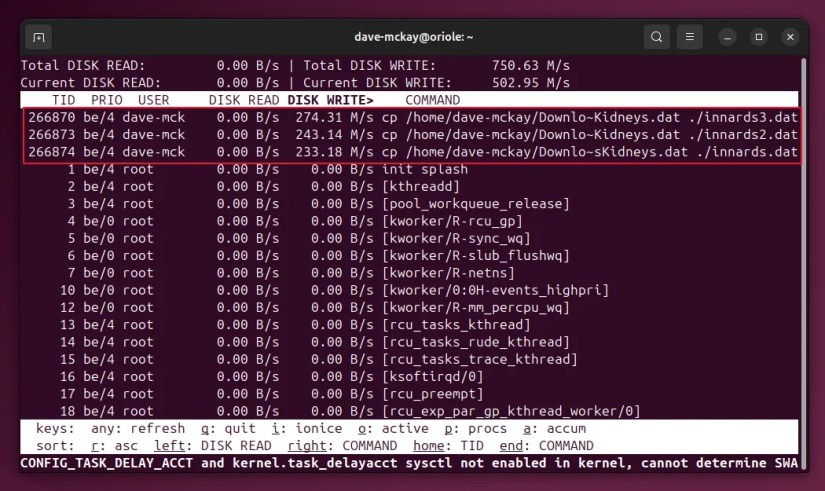The width and height of the screenshot is (825, 491).
Task: Click the Current DISK READ label
Action: 90,83
